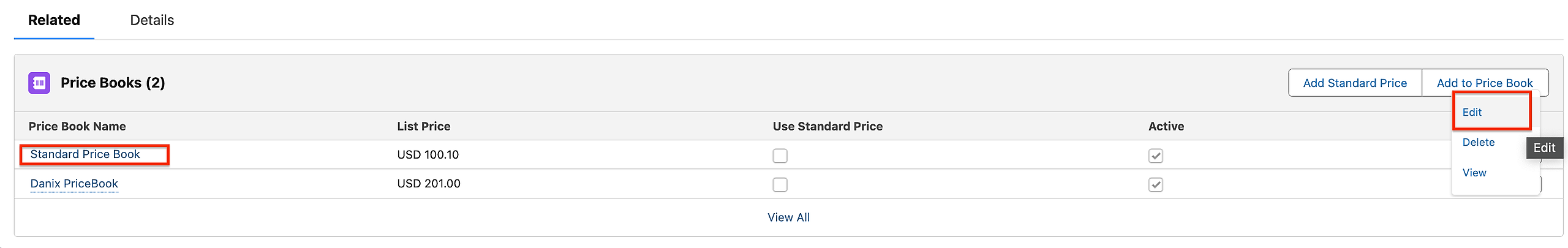The width and height of the screenshot is (1568, 248).
Task: Click the Add to Price Book button
Action: [1484, 83]
